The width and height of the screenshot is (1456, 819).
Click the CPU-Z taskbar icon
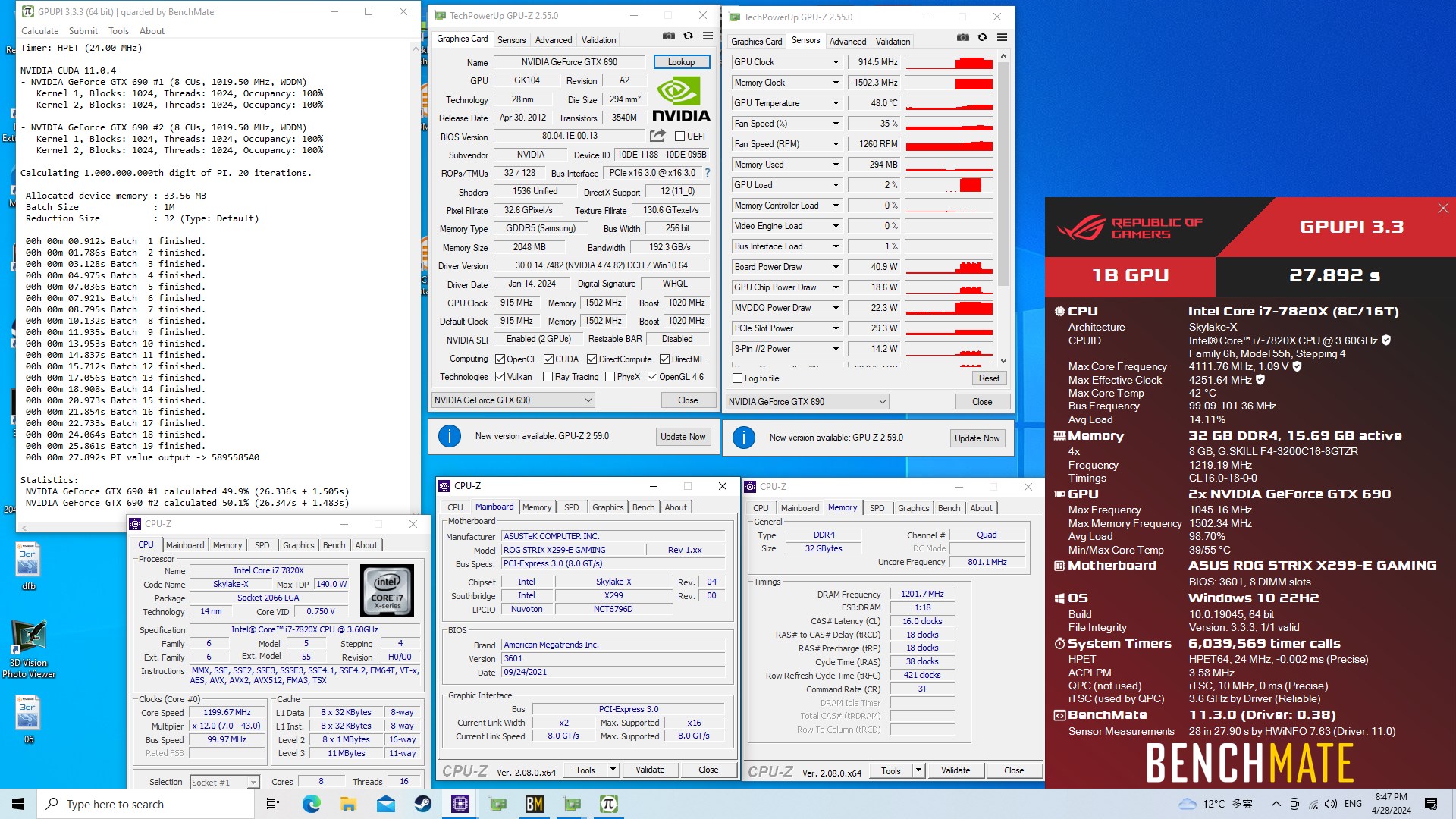click(x=460, y=804)
